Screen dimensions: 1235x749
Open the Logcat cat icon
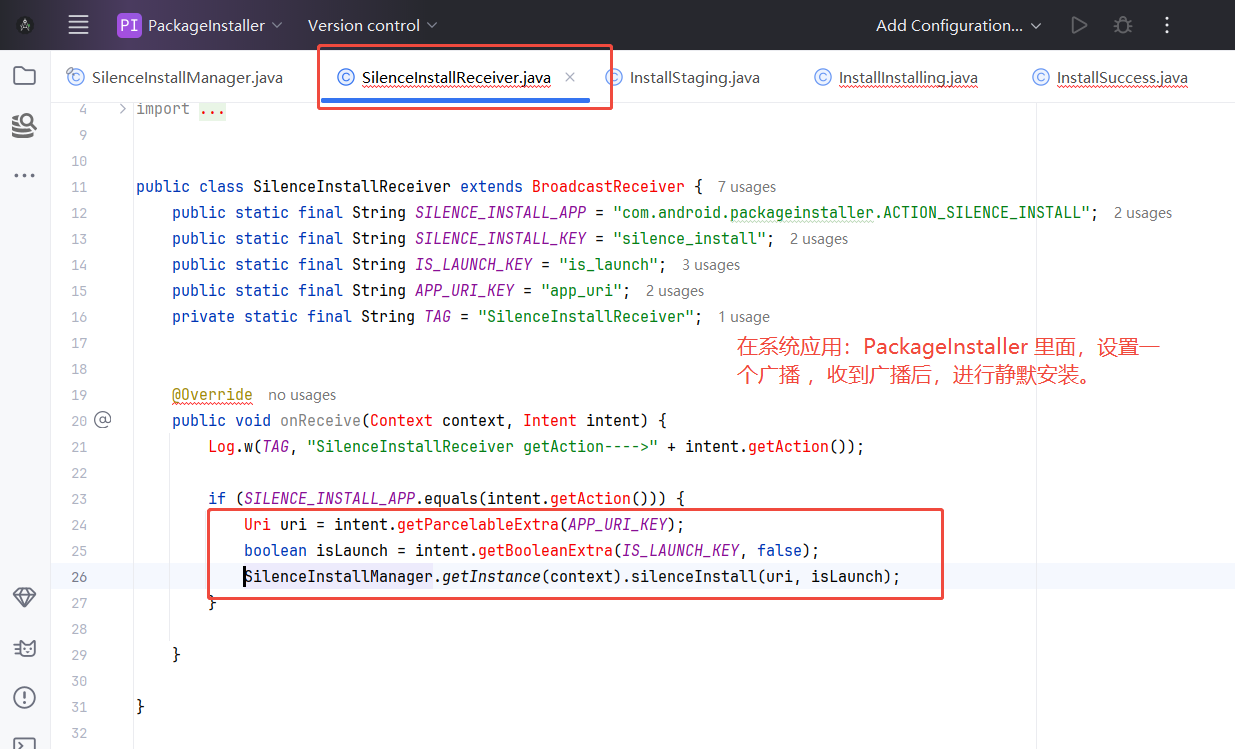[25, 648]
